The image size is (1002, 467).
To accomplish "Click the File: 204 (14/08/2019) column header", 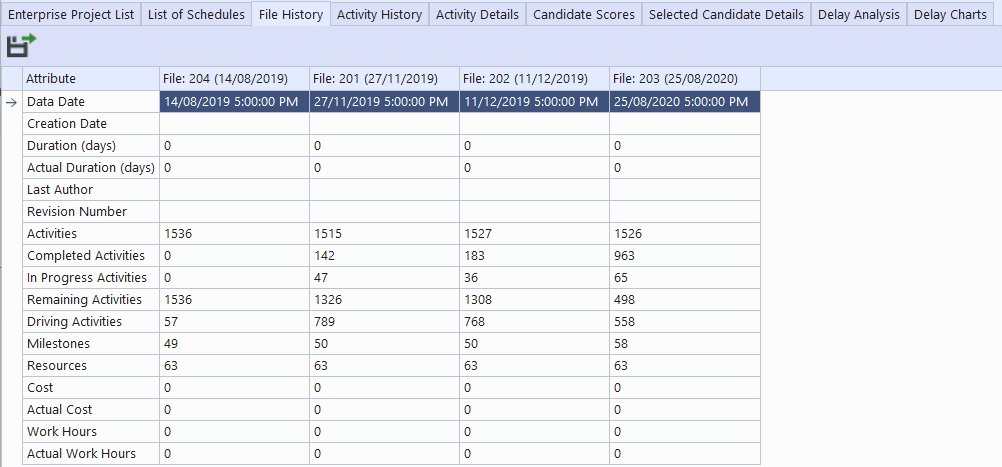I will click(234, 78).
